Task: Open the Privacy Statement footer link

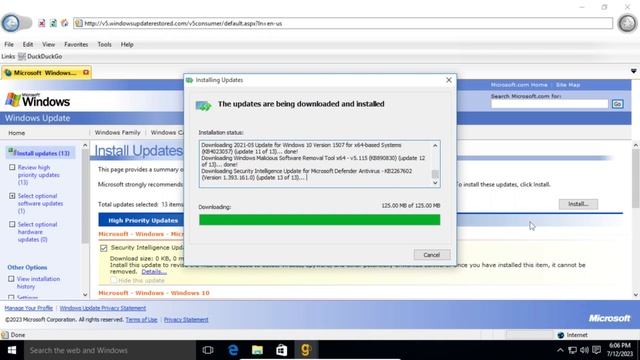Action: tap(186, 320)
